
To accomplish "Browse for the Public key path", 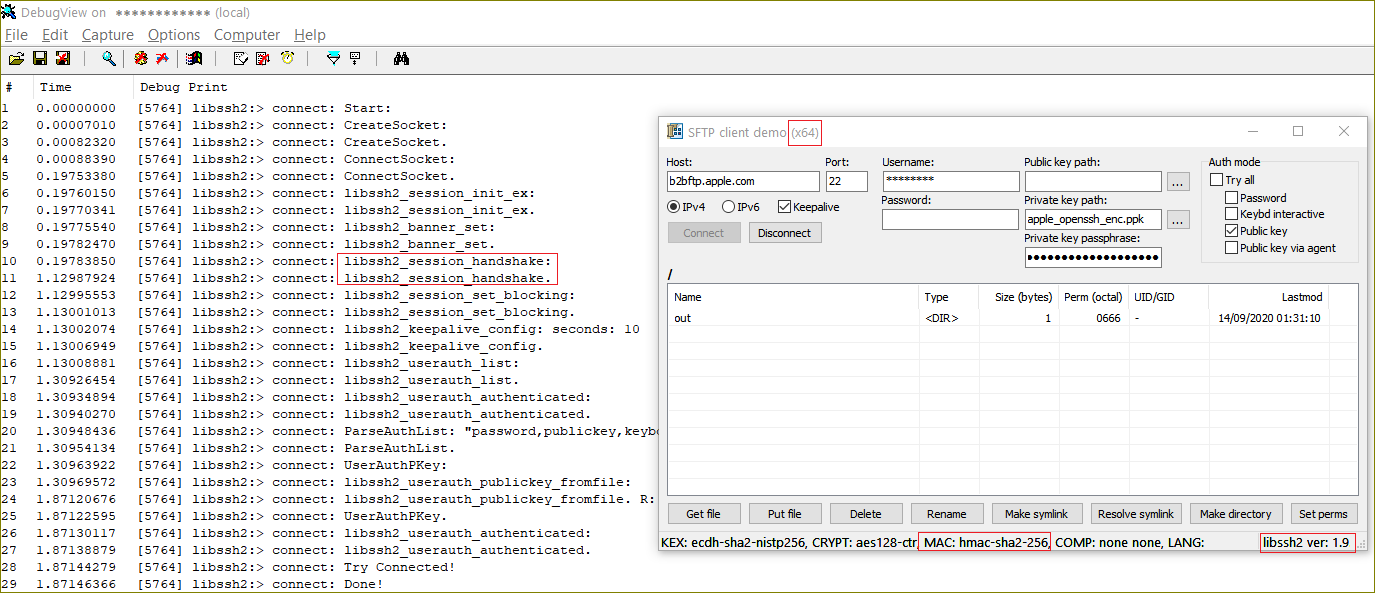I will [x=1178, y=182].
